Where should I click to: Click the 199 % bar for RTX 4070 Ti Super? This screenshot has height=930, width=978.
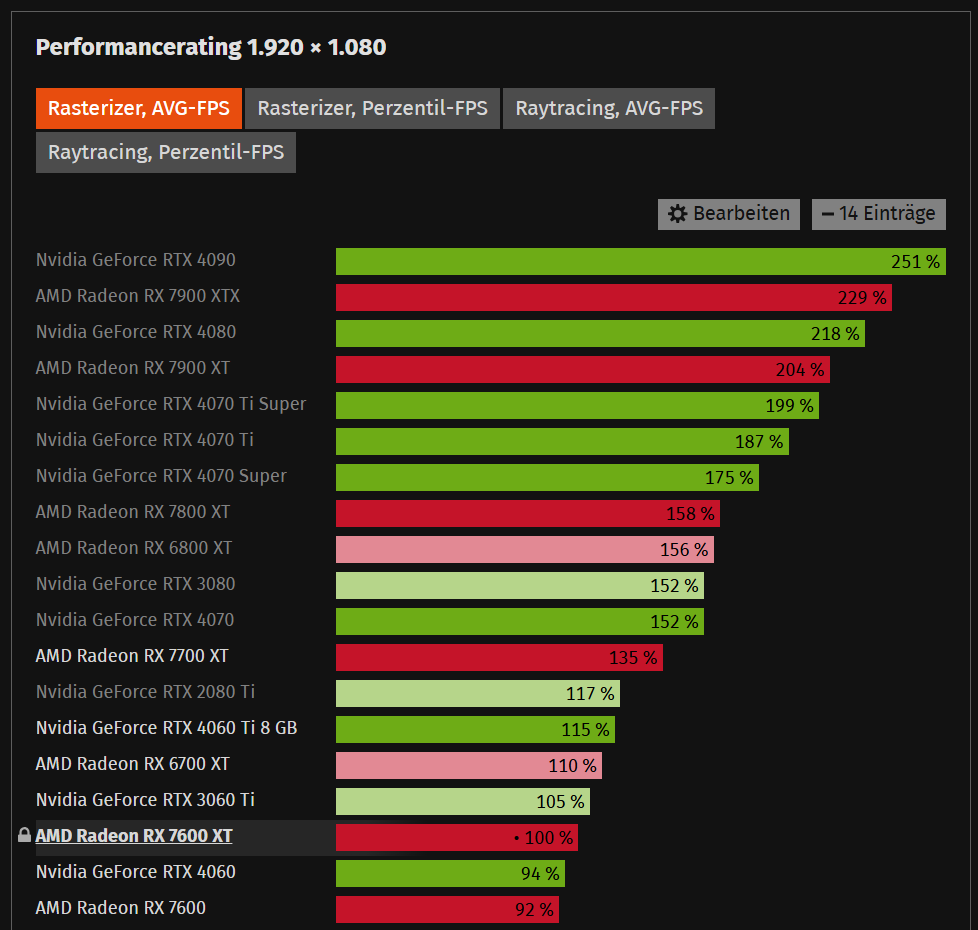pos(578,405)
